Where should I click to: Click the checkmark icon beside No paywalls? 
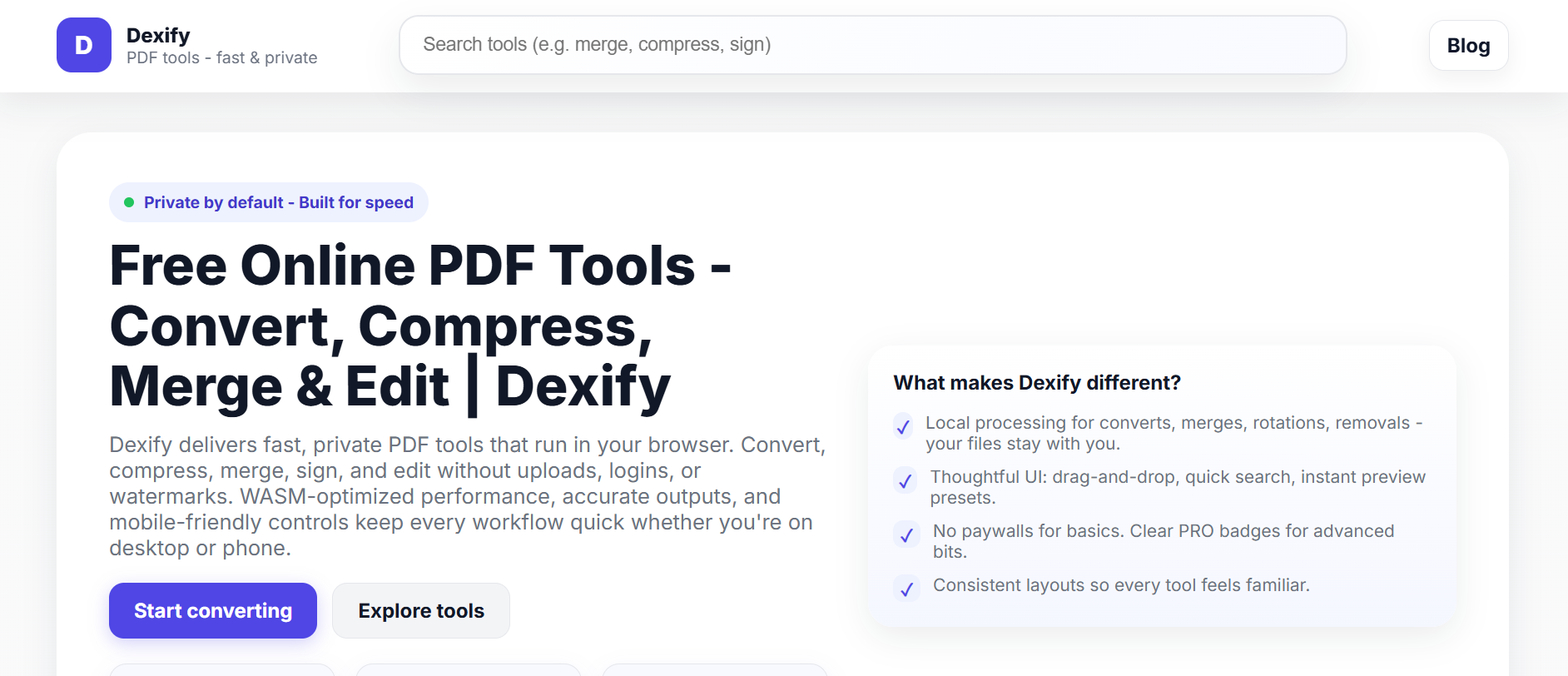(907, 534)
